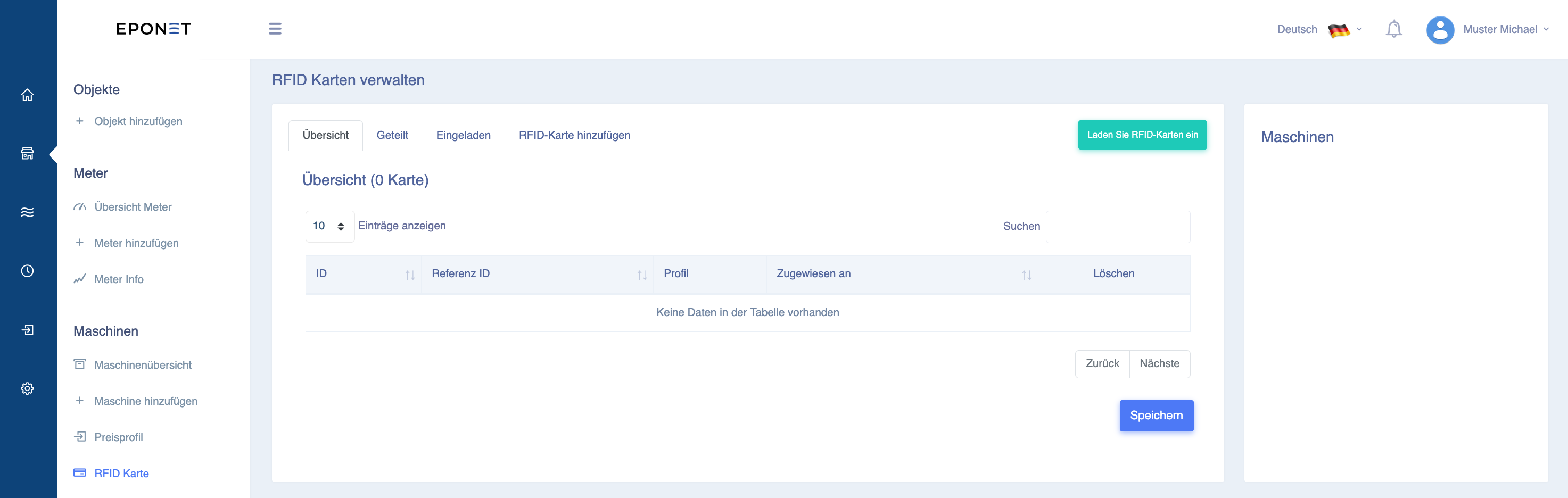This screenshot has width=1568, height=498.
Task: Click the archive icon beside Maschinenübersicht
Action: pos(80,364)
